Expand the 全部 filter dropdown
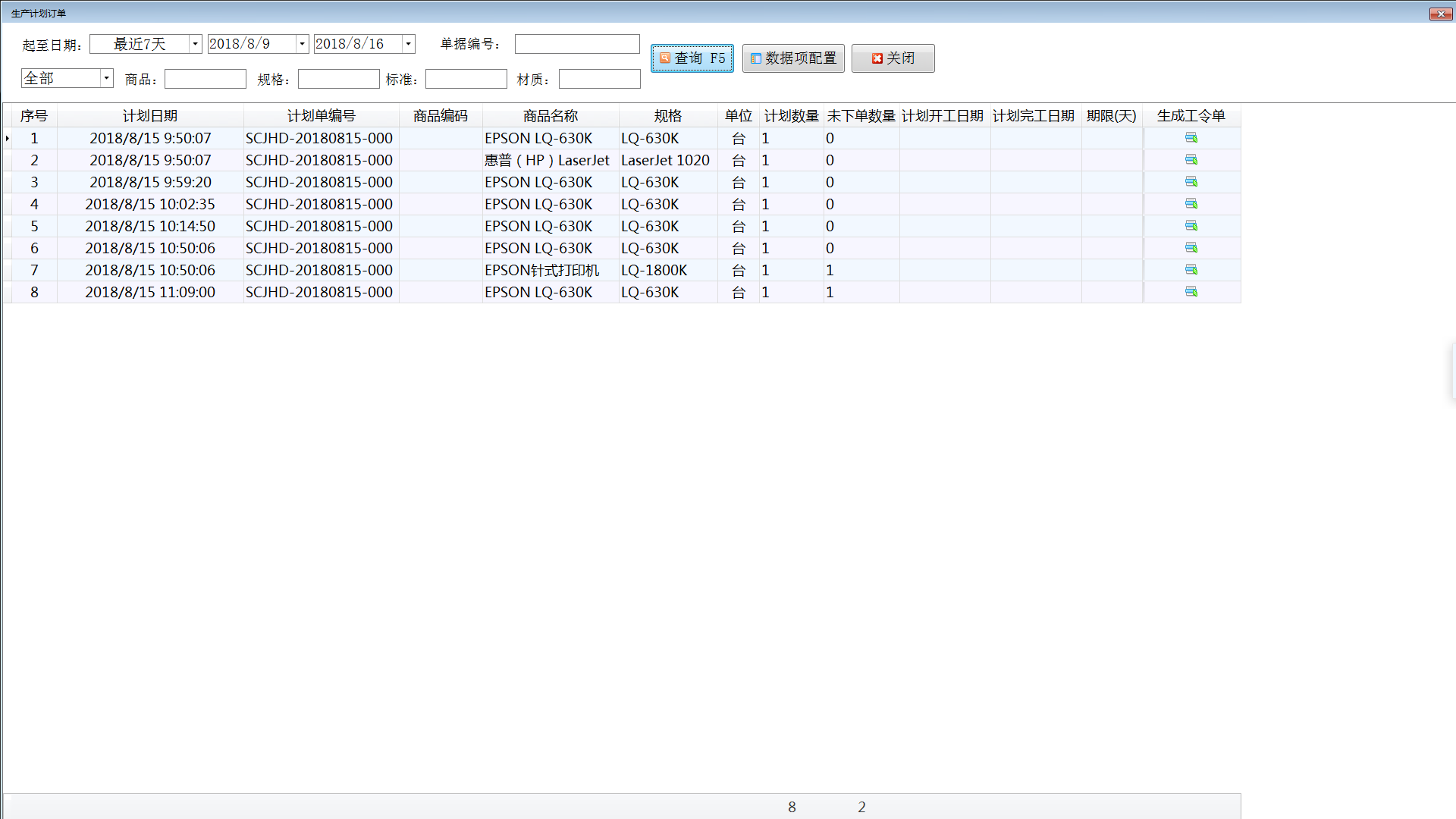The height and width of the screenshot is (819, 1456). 106,78
